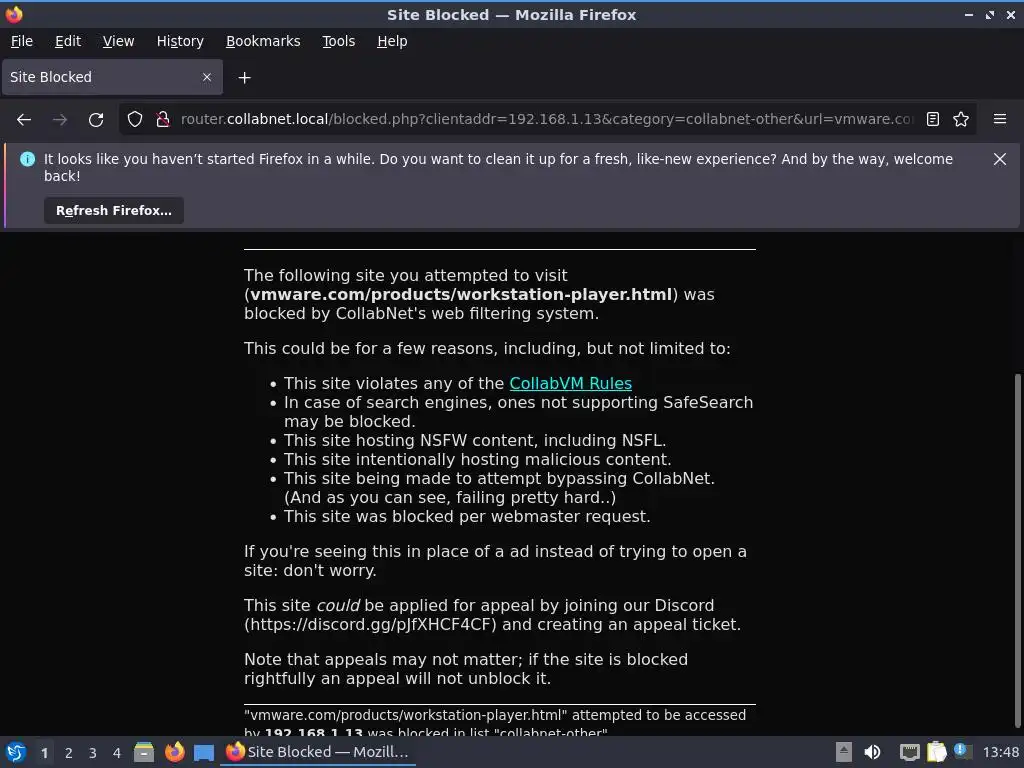The width and height of the screenshot is (1024, 768).
Task: Open the tracking protection shield icon
Action: point(135,120)
